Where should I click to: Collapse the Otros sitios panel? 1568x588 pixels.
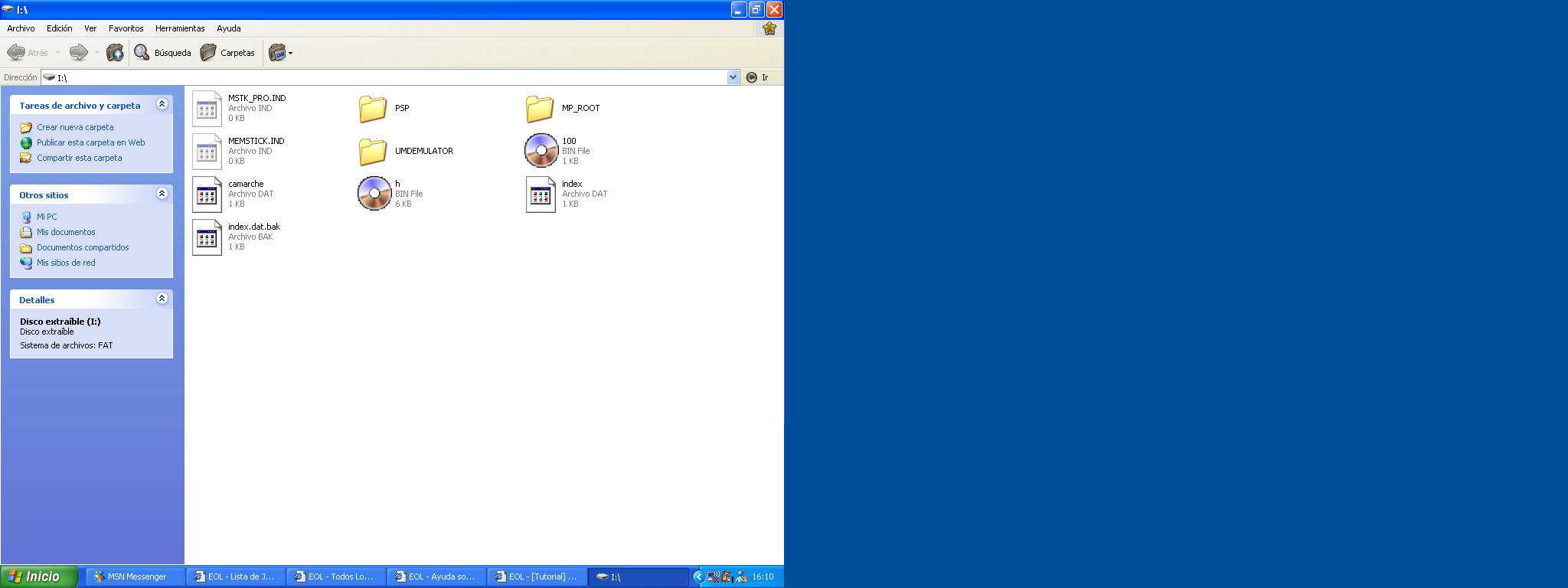pos(162,194)
